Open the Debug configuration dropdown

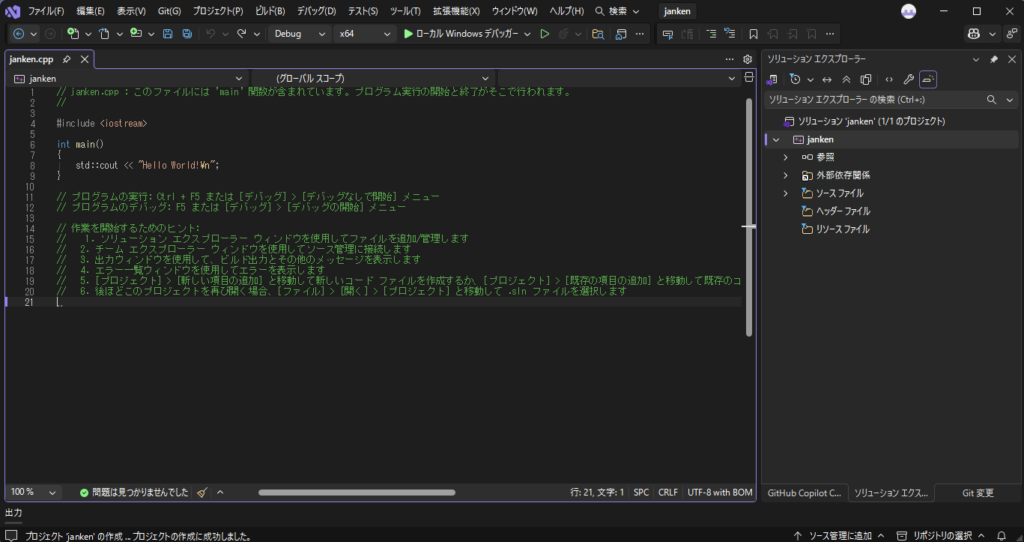pyautogui.click(x=299, y=34)
